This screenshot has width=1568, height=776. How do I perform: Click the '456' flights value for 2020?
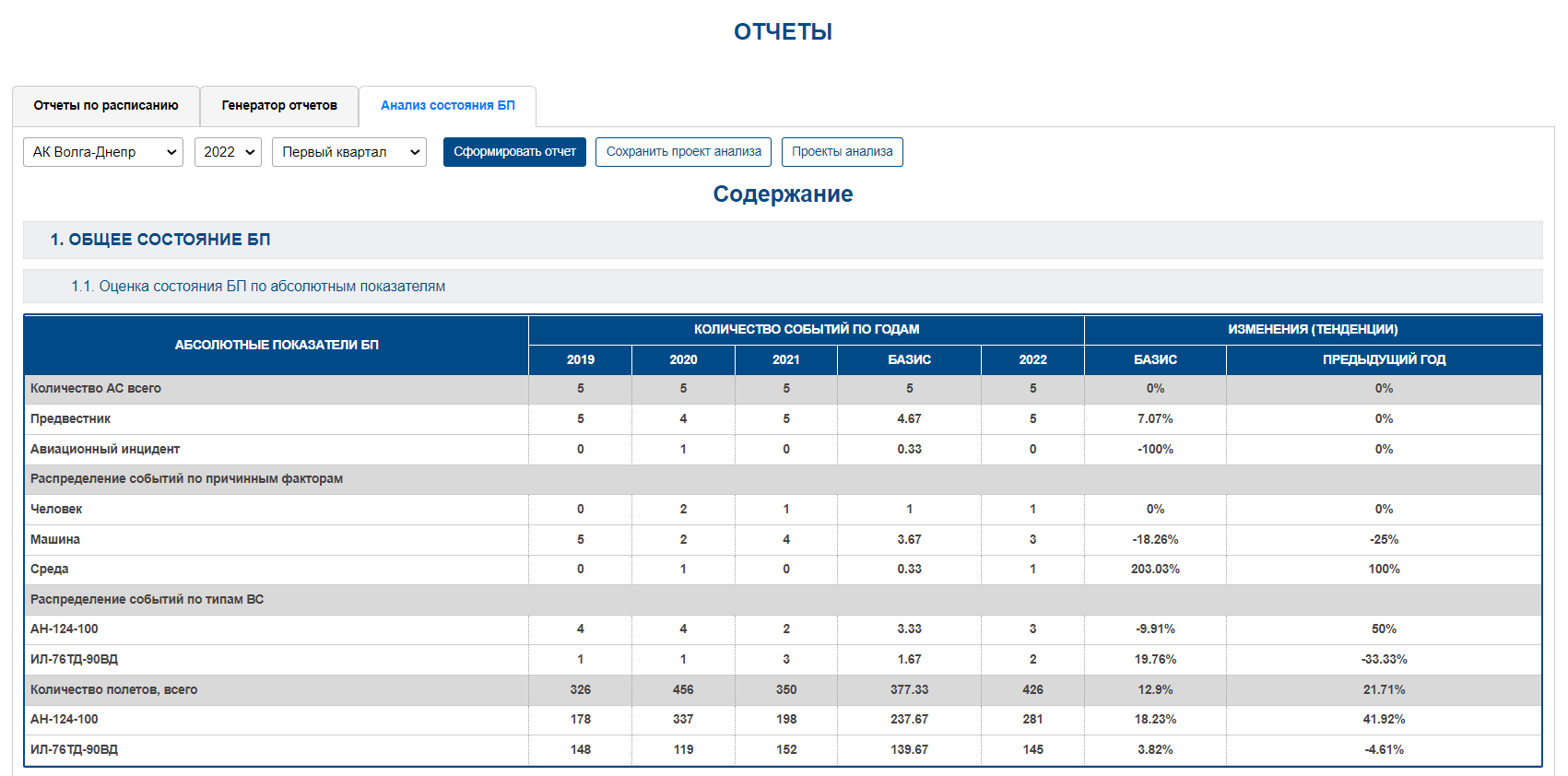click(x=683, y=689)
